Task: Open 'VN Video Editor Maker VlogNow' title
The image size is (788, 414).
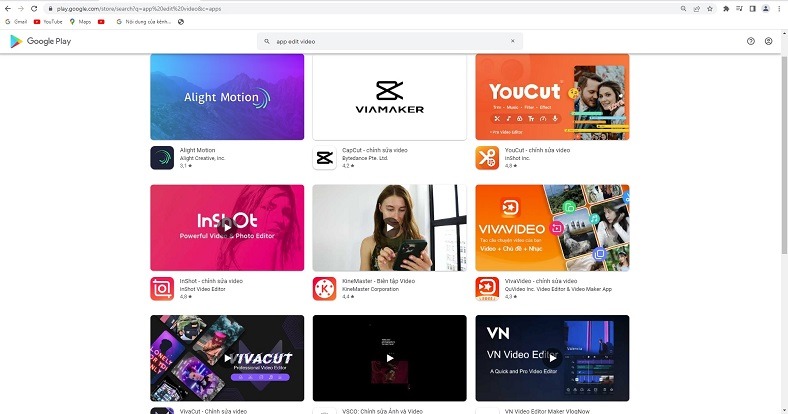Action: (547, 411)
